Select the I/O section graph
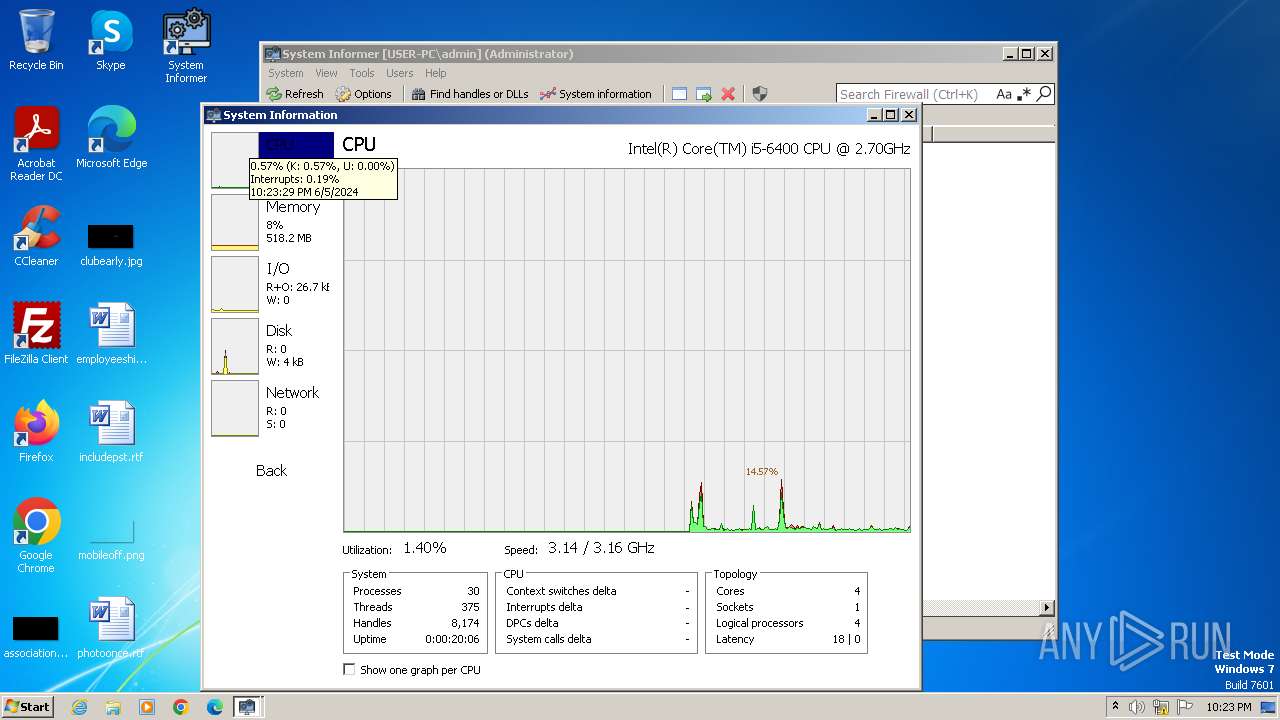The image size is (1280, 720). click(235, 284)
